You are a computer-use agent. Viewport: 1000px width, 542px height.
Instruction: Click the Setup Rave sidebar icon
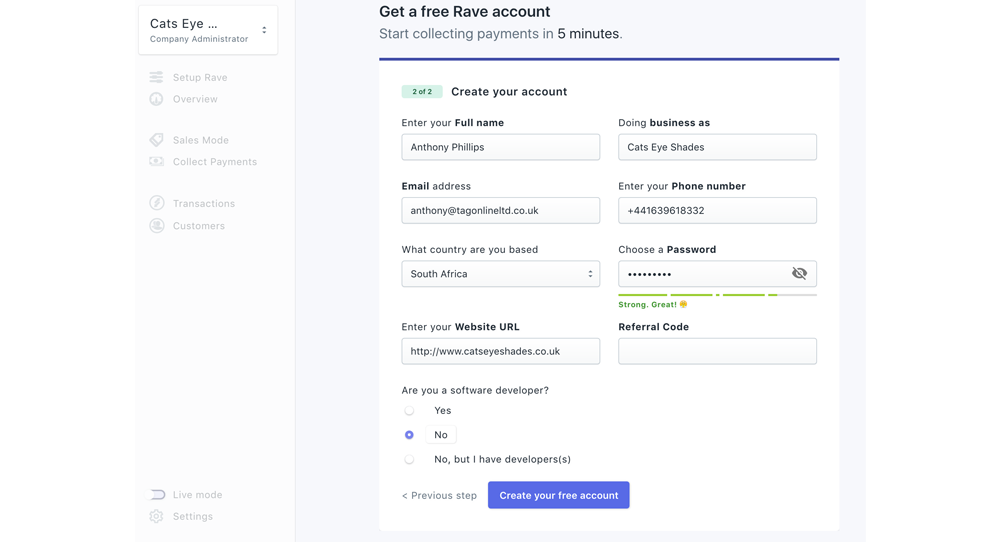(157, 77)
